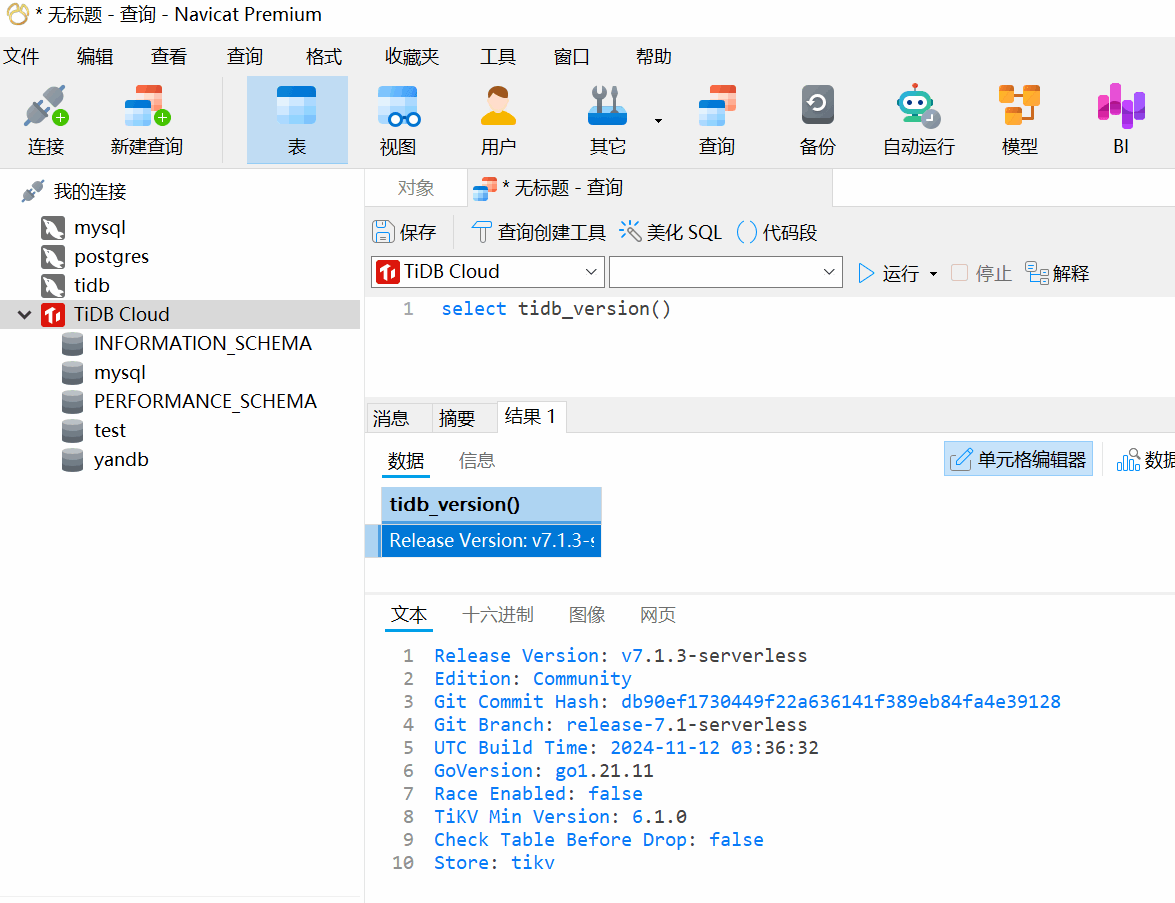Select the Data (数据) sub-tab
Viewport: 1175px width, 903px height.
(x=406, y=461)
